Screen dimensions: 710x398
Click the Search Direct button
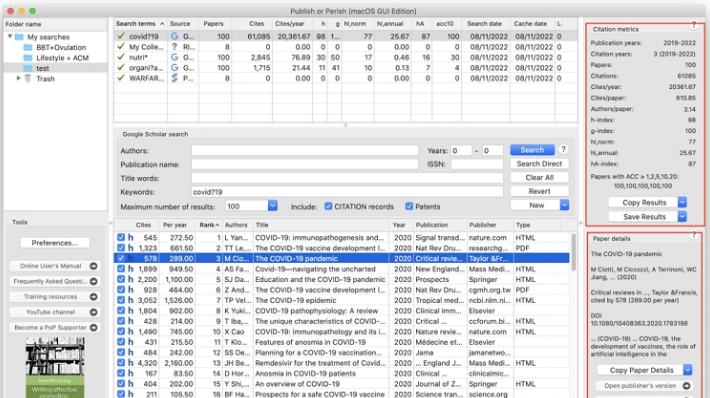539,164
